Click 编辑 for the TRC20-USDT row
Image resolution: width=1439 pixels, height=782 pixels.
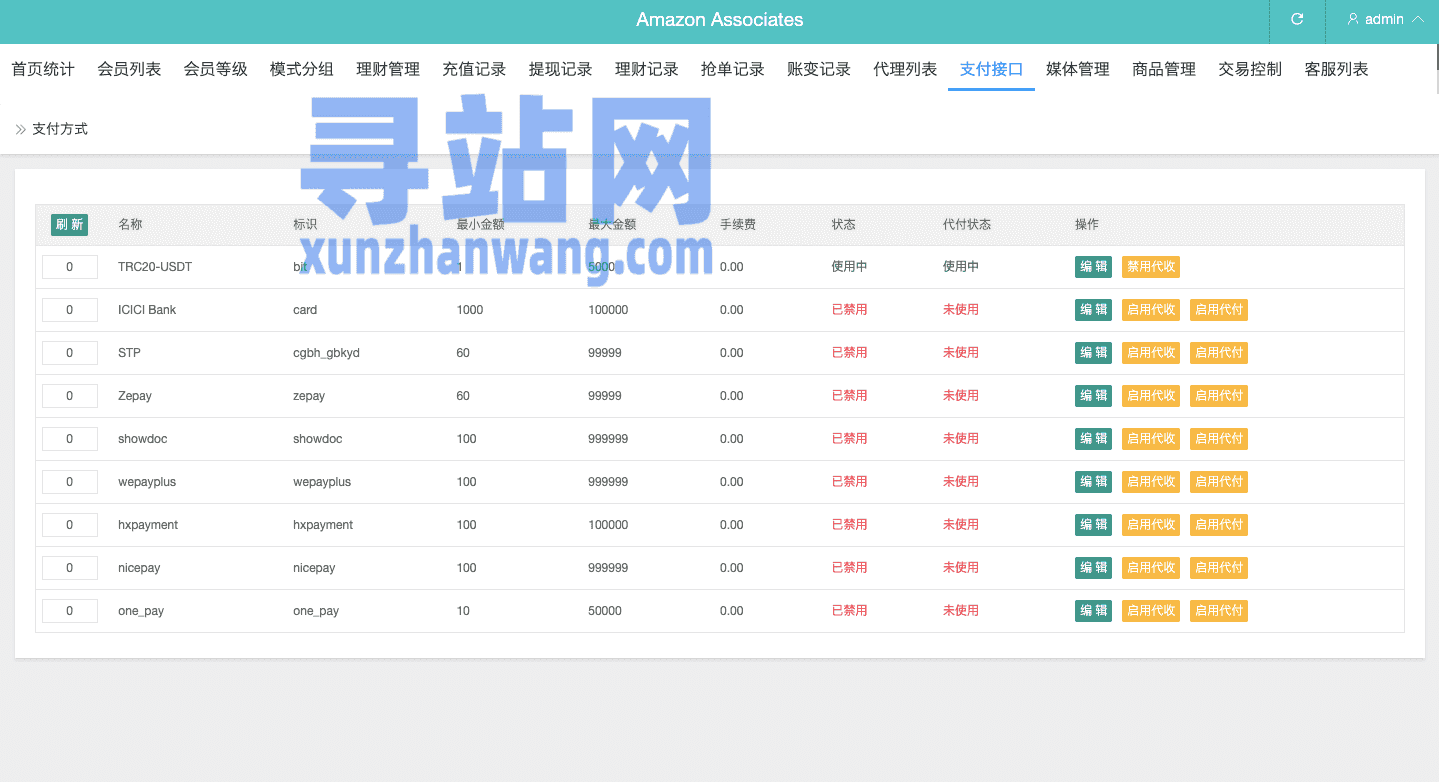[x=1093, y=267]
